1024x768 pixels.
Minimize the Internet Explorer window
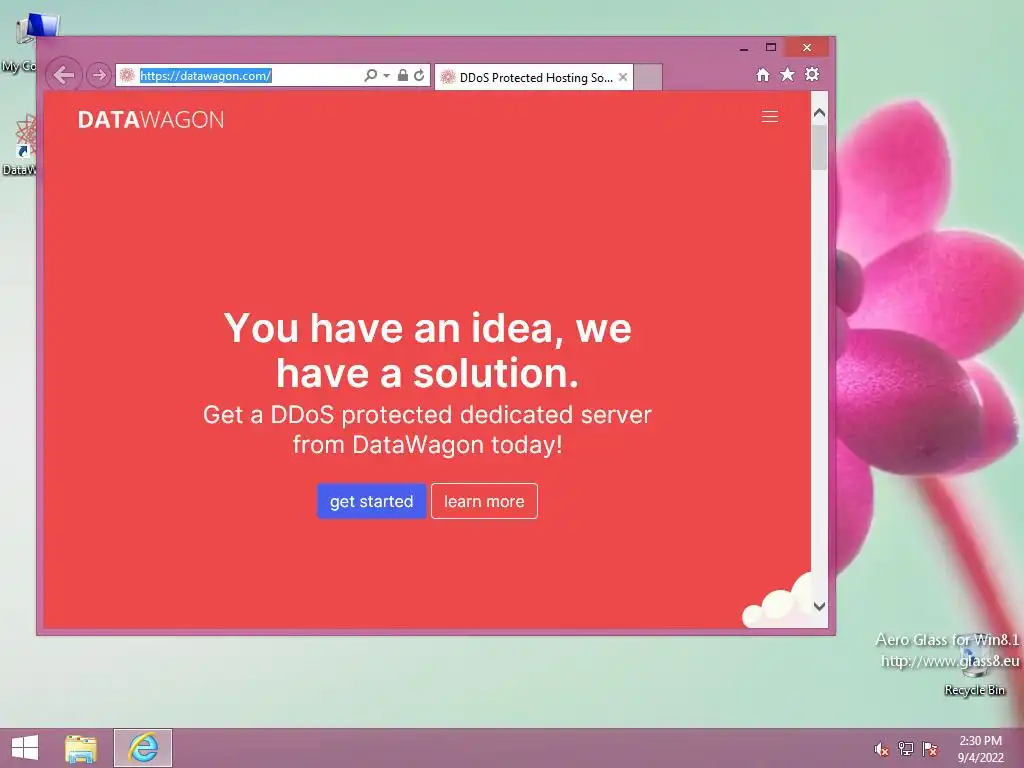[x=744, y=48]
